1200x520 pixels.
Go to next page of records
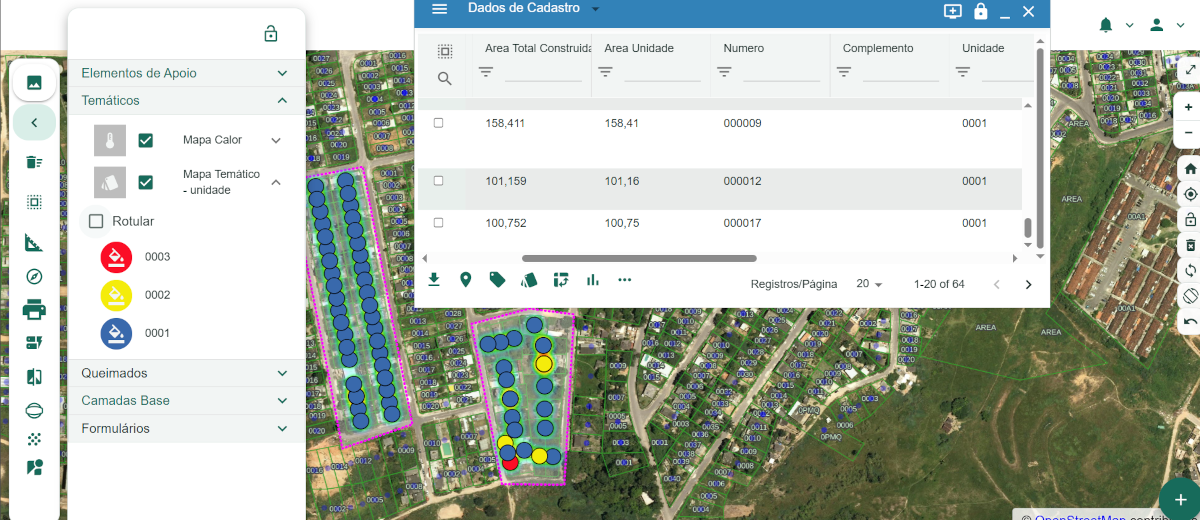coord(1029,285)
